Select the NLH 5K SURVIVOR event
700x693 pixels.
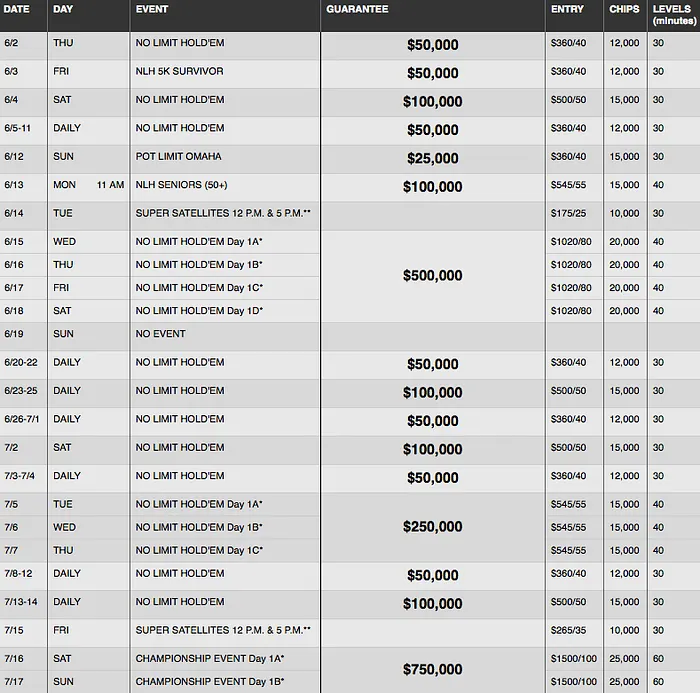tap(179, 72)
